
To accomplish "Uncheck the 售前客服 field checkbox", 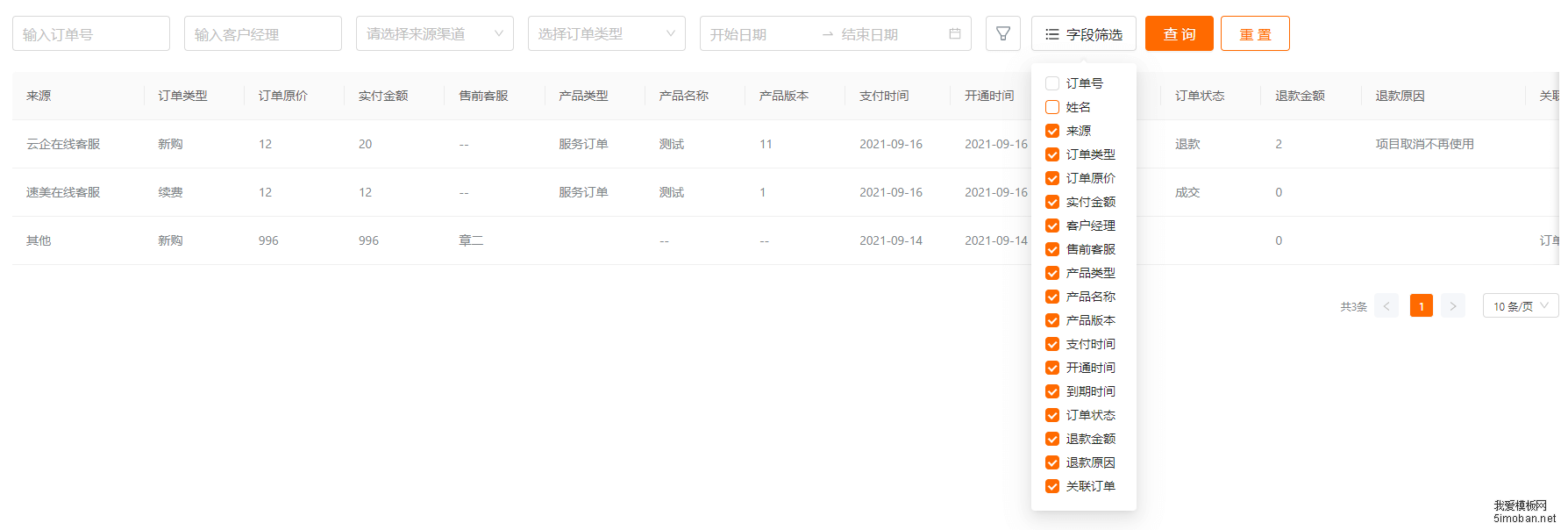I will 1052,249.
